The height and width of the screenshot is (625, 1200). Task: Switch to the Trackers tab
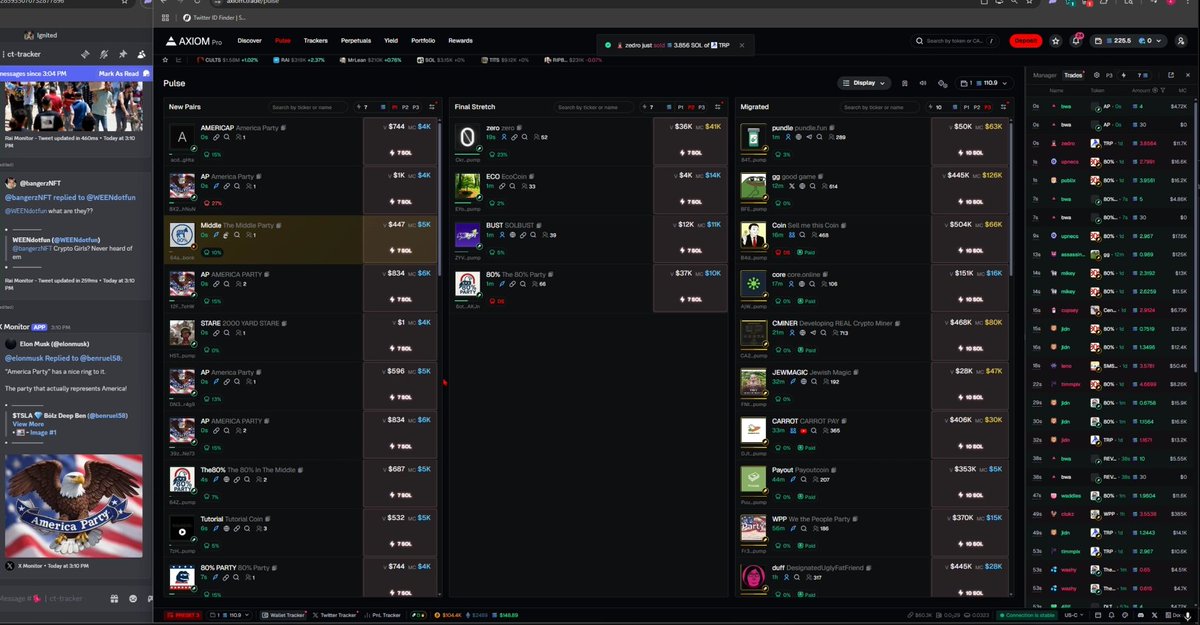tap(315, 41)
